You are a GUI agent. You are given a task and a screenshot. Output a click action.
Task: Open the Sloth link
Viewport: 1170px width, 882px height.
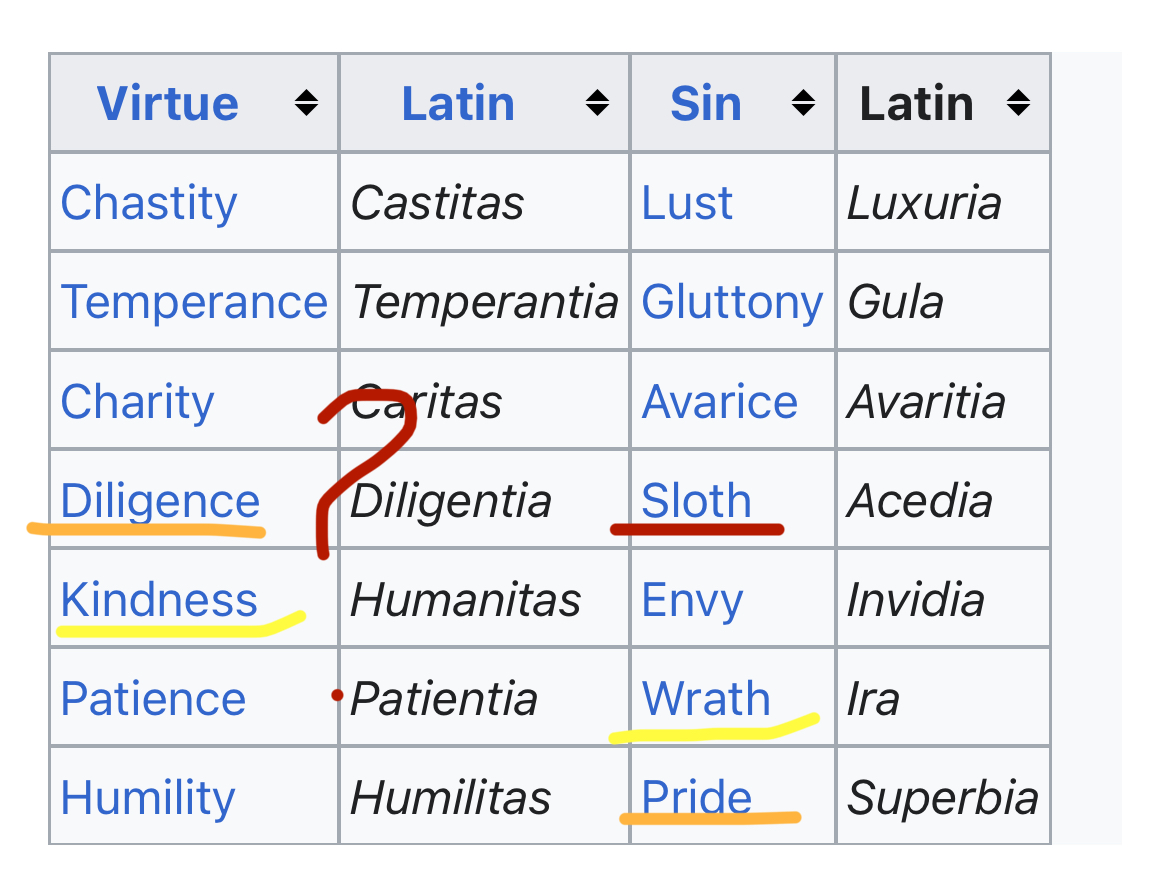(x=696, y=501)
